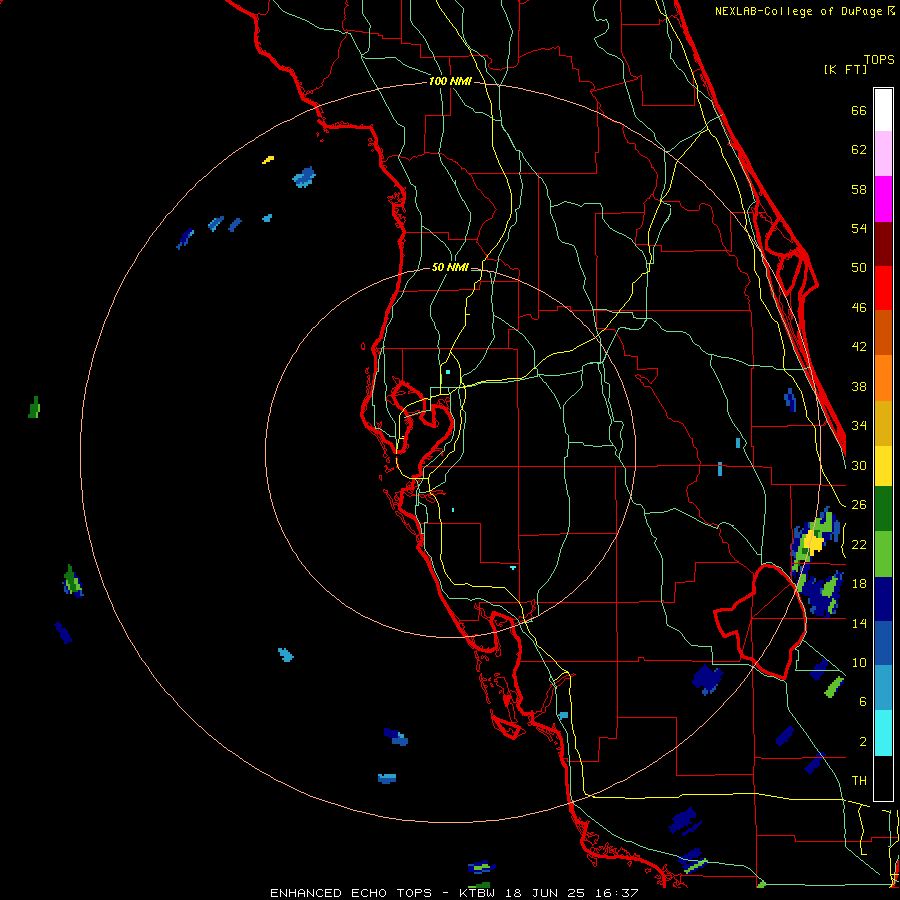Click the 66 value on the scale

(859, 110)
